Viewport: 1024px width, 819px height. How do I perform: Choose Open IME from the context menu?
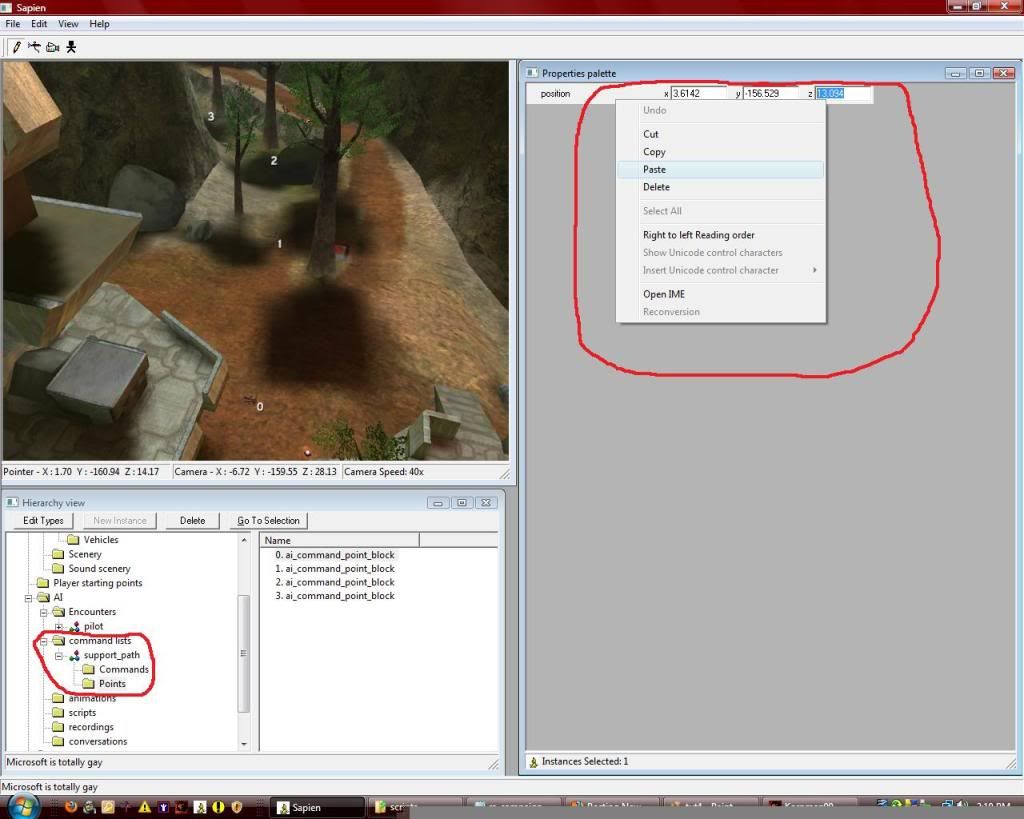point(720,294)
